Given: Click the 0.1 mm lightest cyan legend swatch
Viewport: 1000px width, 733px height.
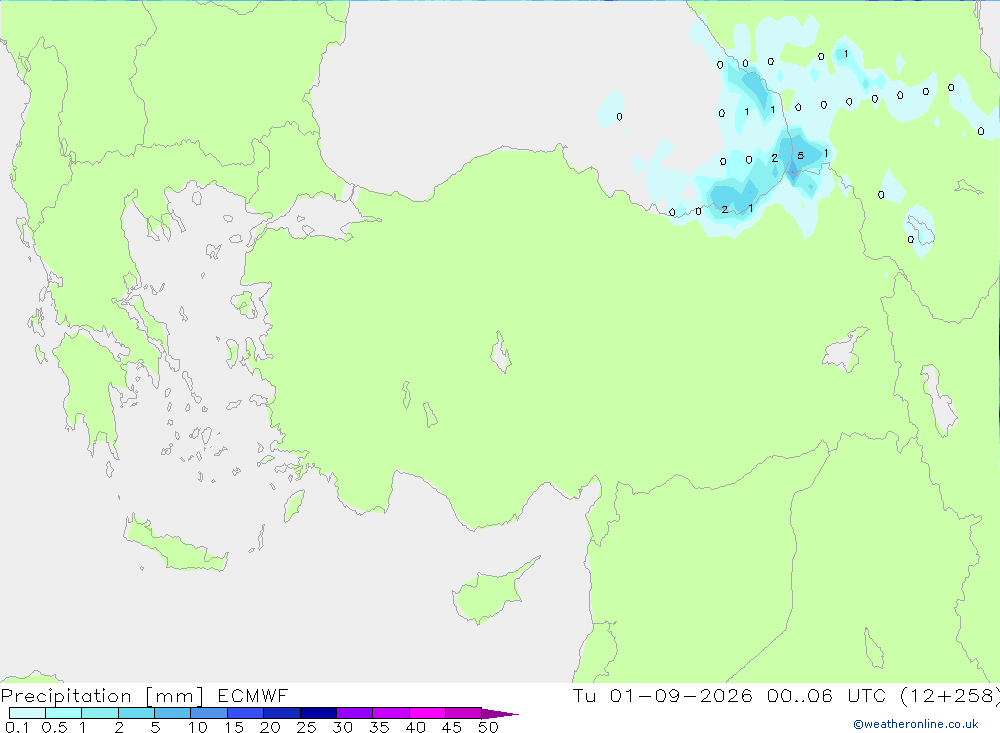Looking at the screenshot, I should [27, 713].
